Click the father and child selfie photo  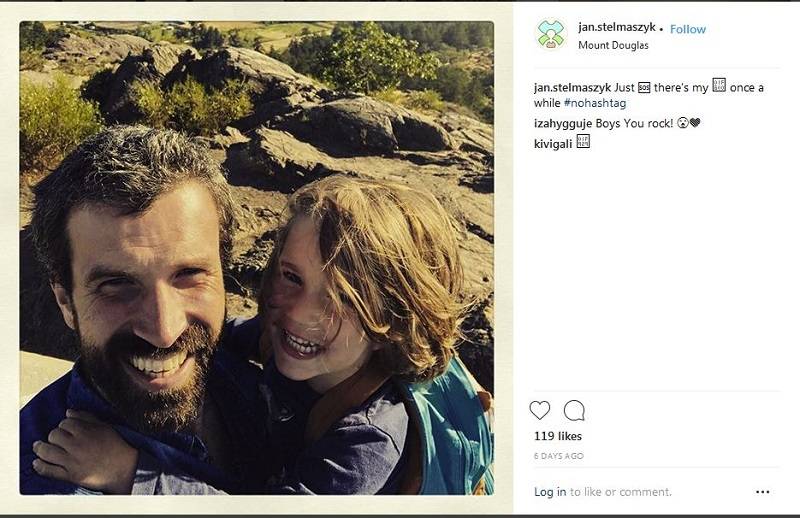[256, 258]
